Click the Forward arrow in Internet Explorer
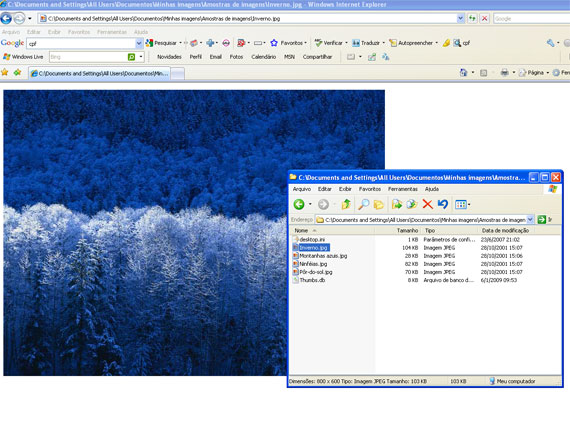Image resolution: width=570 pixels, height=429 pixels. coord(20,18)
